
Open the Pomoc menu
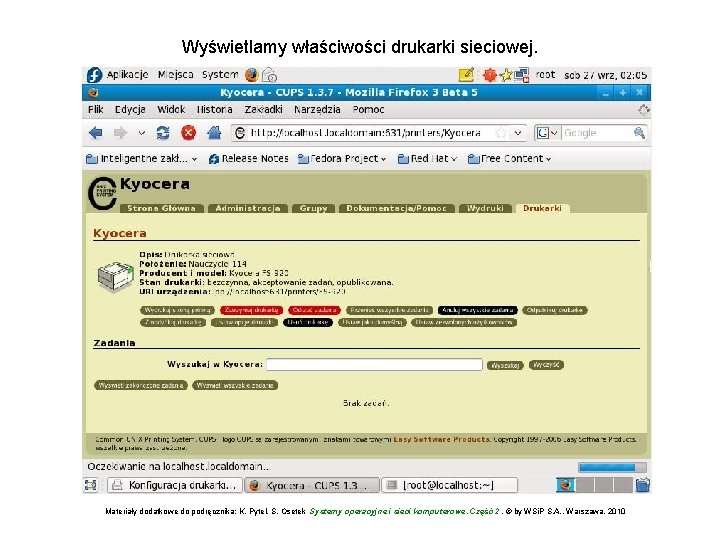click(x=368, y=110)
